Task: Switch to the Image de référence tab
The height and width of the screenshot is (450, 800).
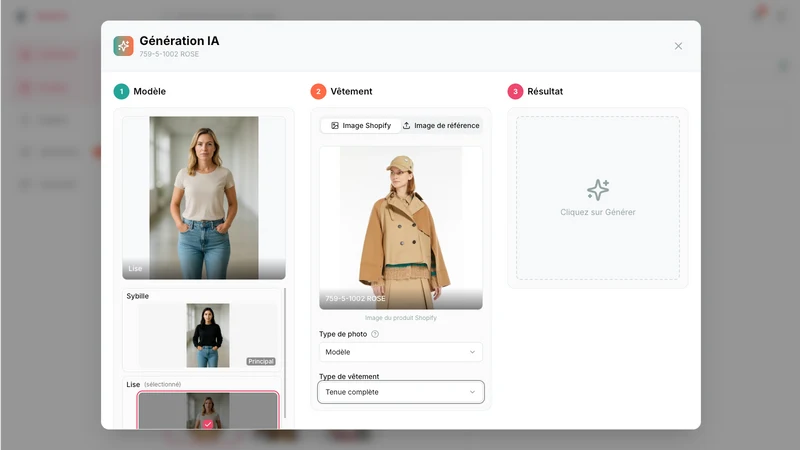Action: 441,126
